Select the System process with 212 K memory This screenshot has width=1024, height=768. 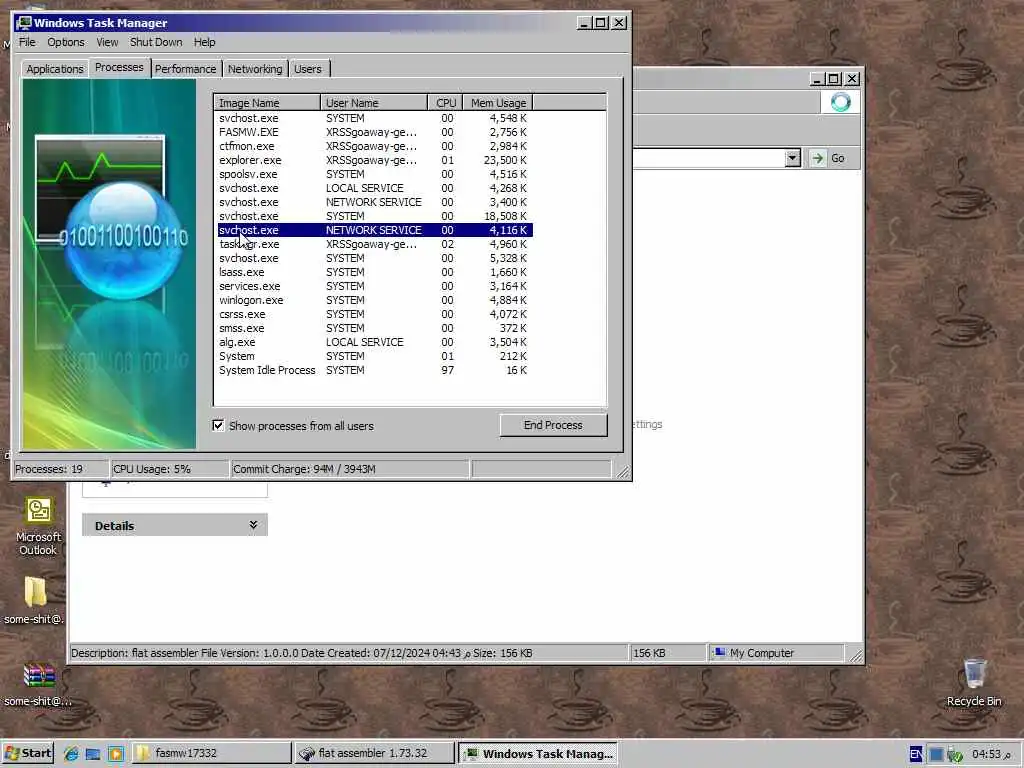pyautogui.click(x=374, y=357)
